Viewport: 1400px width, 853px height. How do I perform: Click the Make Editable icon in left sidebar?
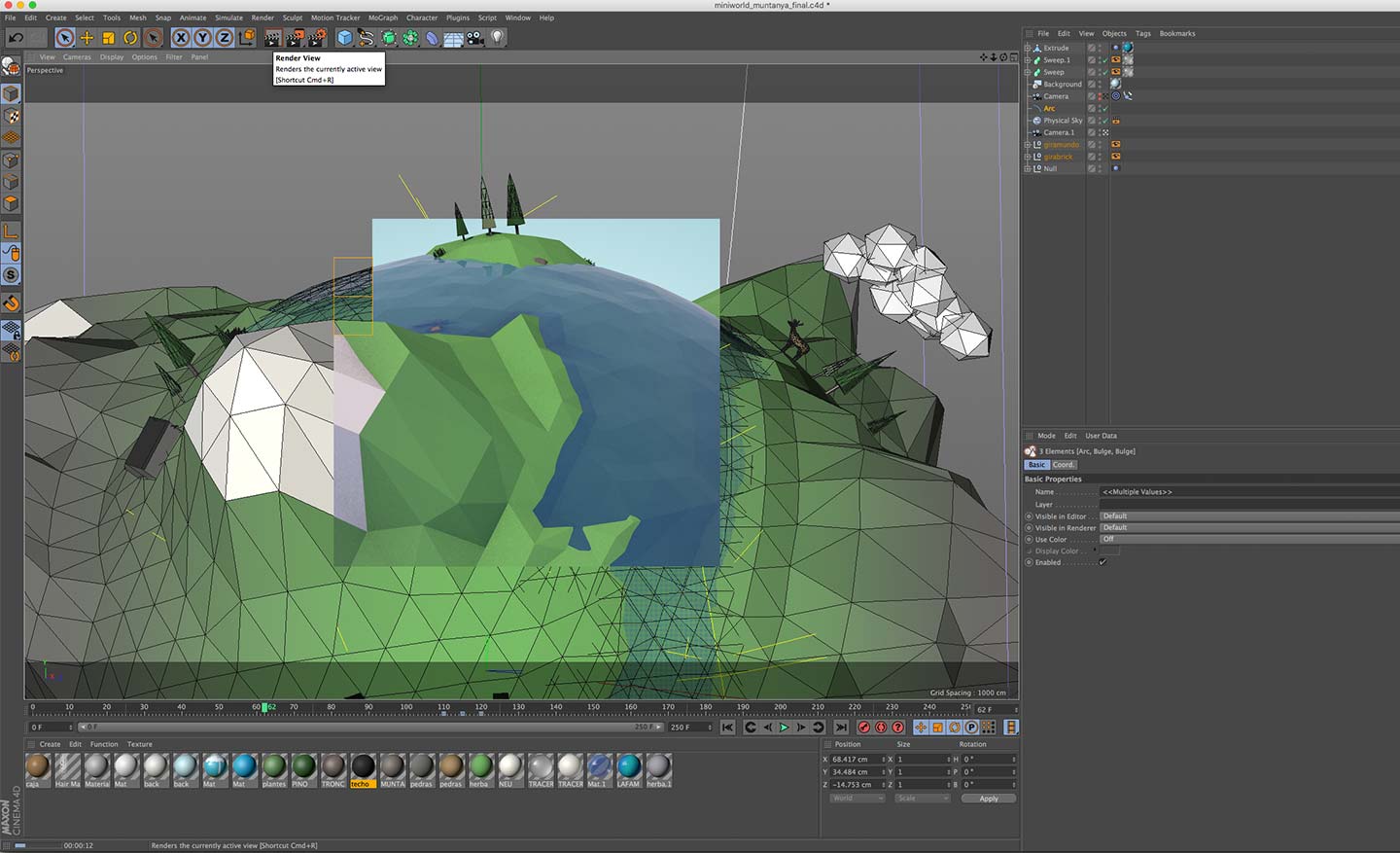[x=11, y=66]
